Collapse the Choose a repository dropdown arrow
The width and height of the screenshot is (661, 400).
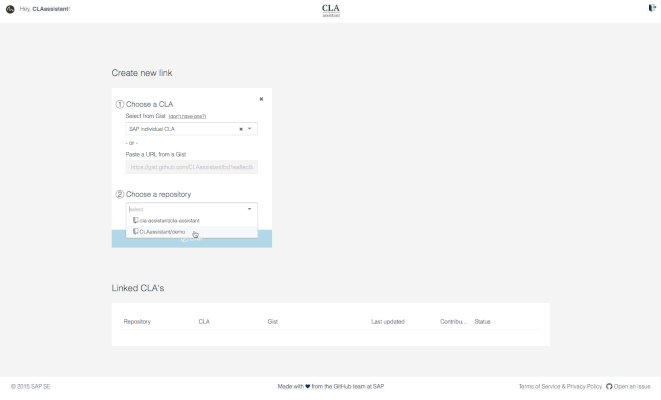coord(249,208)
